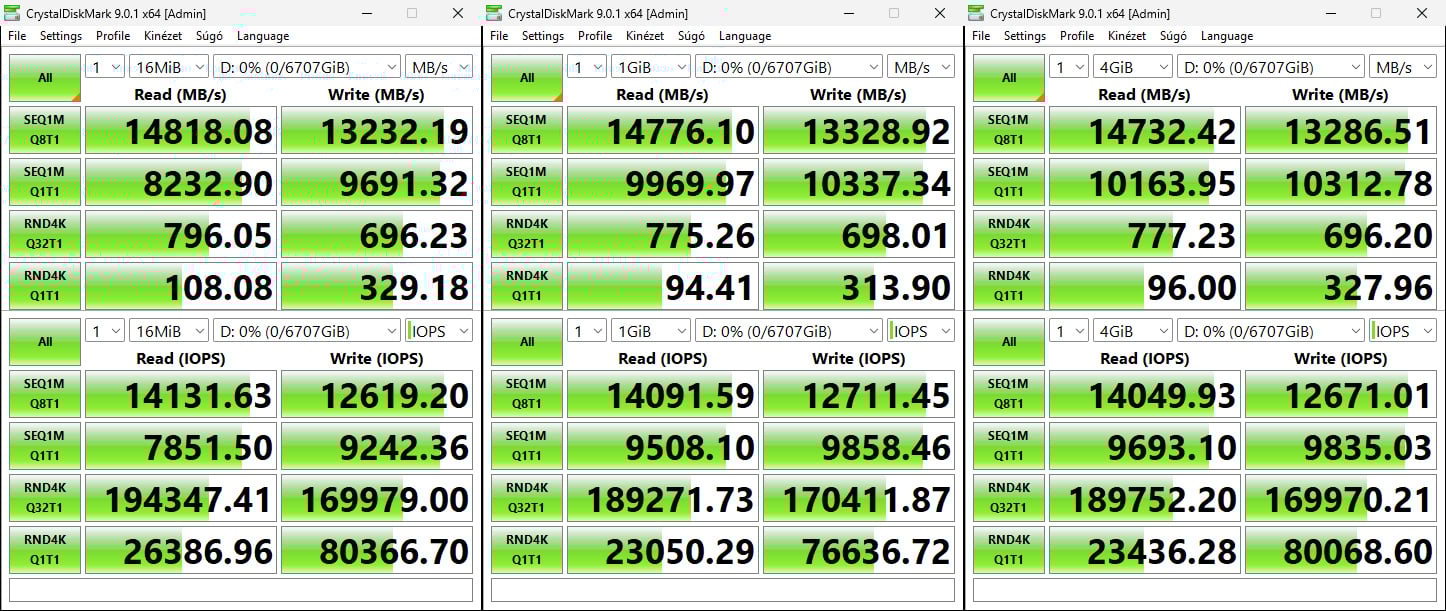Run All tests in 16MiB MB/s panel
The width and height of the screenshot is (1446, 611).
point(45,78)
